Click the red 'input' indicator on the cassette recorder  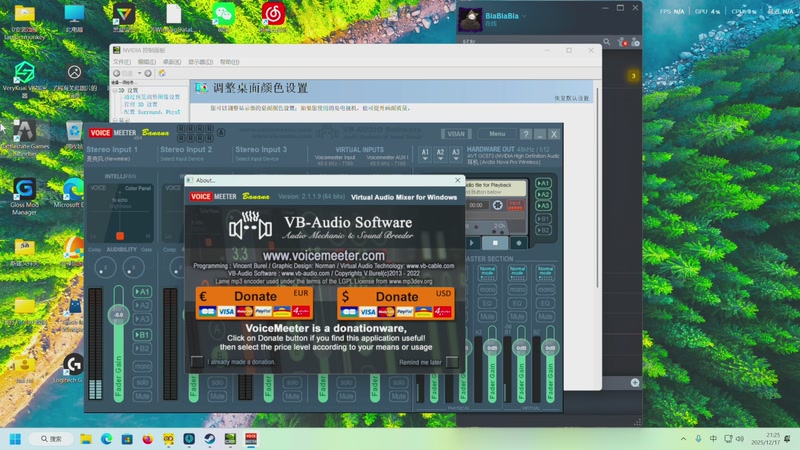pos(515,205)
